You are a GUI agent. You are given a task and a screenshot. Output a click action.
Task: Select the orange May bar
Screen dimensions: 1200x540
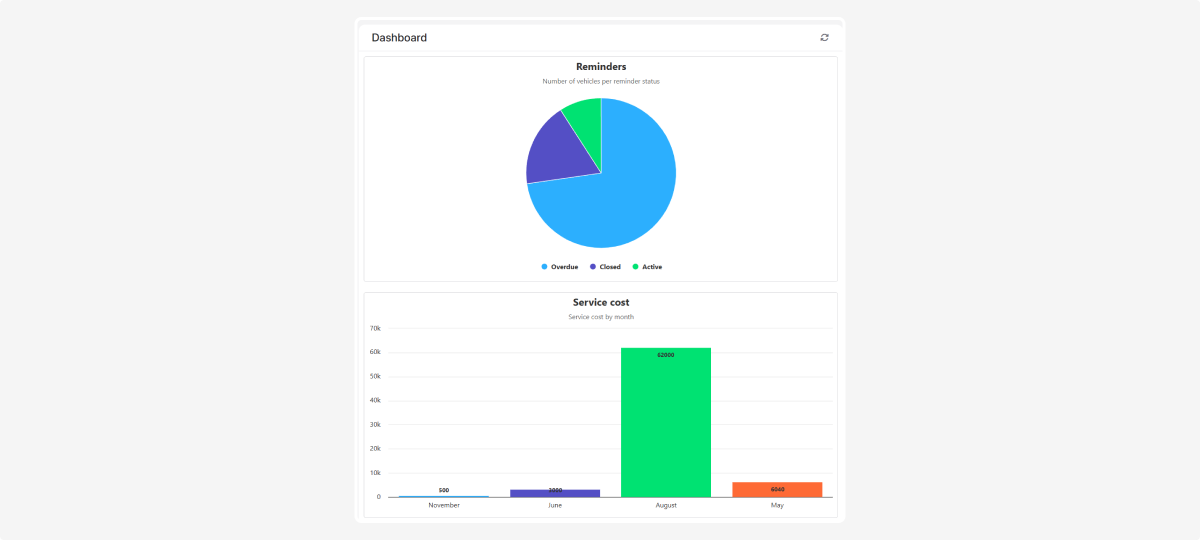777,490
